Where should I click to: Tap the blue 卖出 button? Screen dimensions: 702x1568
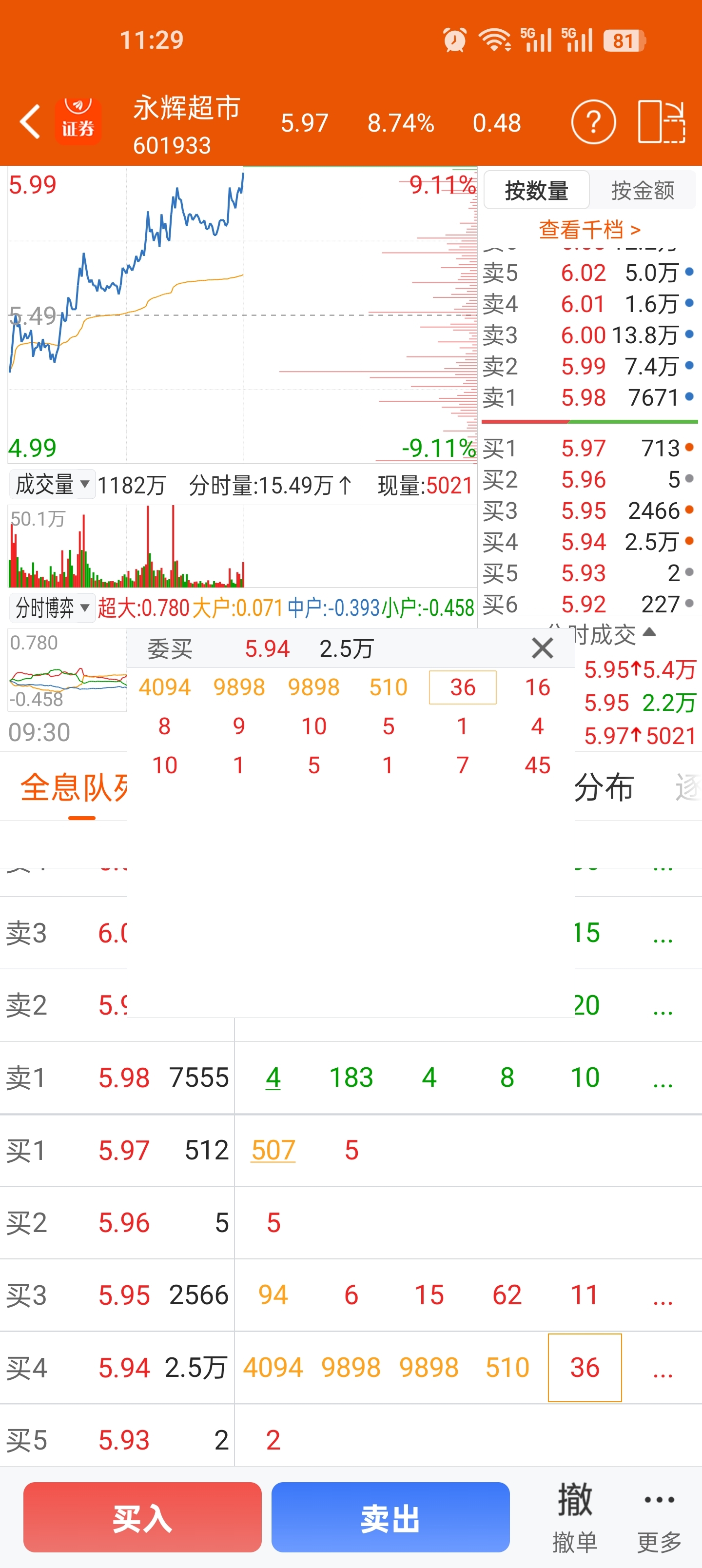tap(390, 1517)
